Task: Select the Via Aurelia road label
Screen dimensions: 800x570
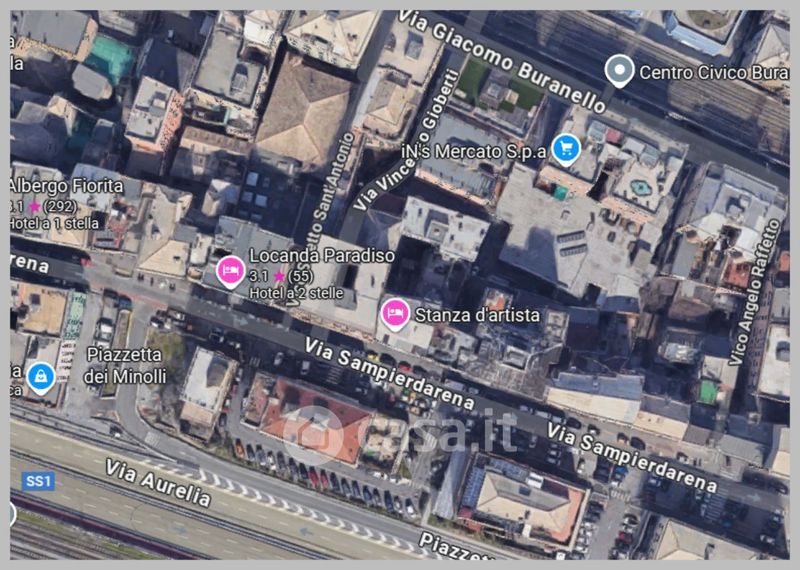Action: pos(158,483)
